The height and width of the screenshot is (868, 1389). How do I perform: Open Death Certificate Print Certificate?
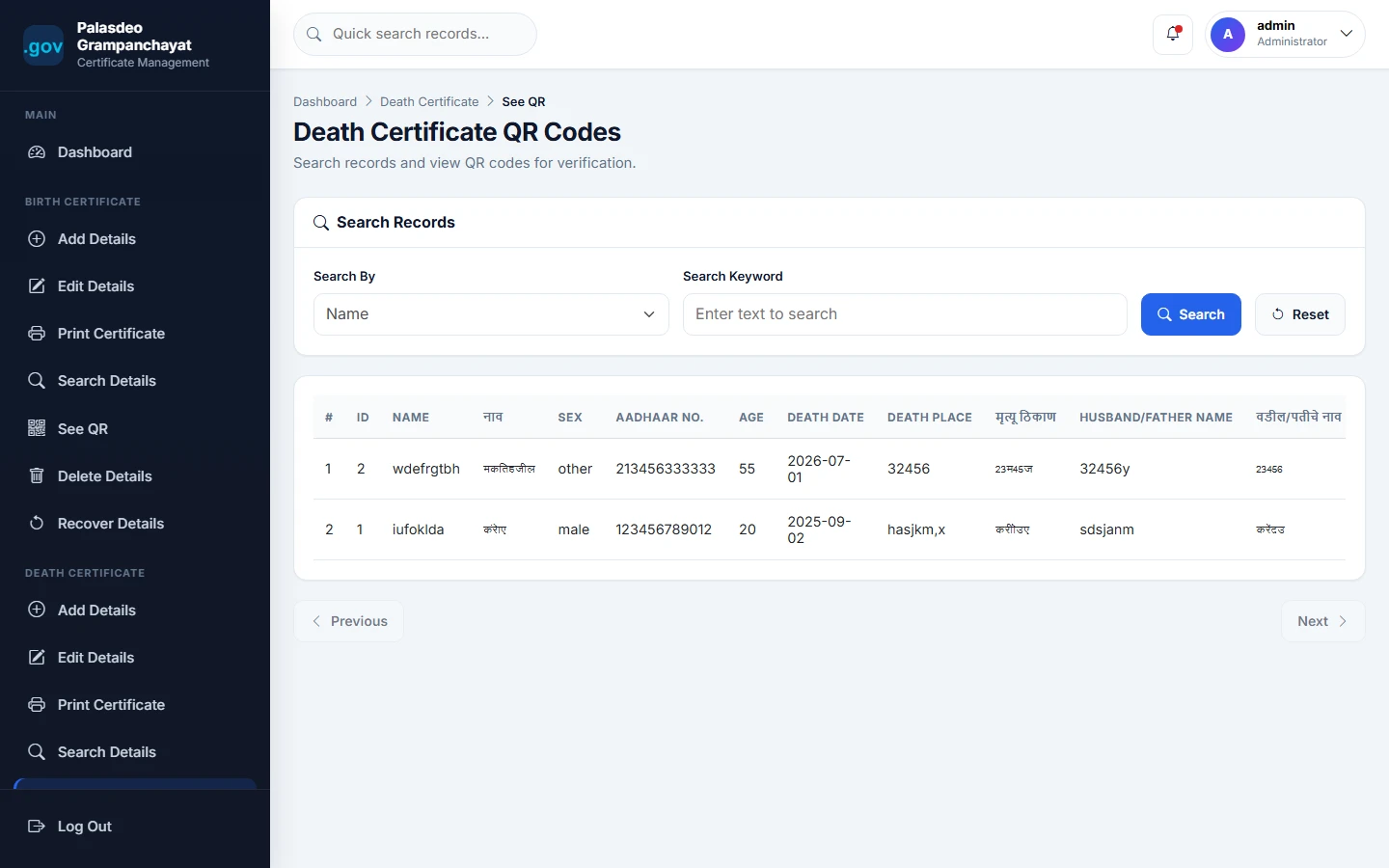(135, 705)
